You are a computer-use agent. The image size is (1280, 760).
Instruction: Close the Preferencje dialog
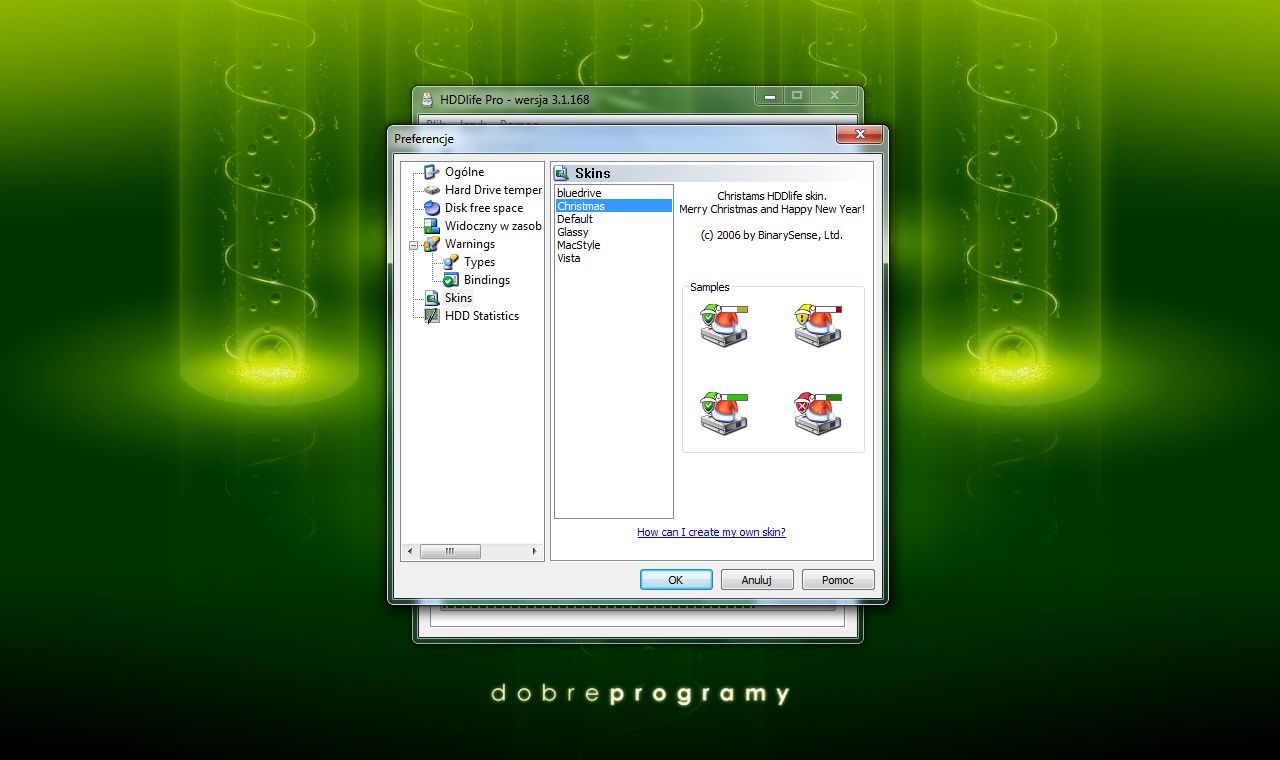859,135
